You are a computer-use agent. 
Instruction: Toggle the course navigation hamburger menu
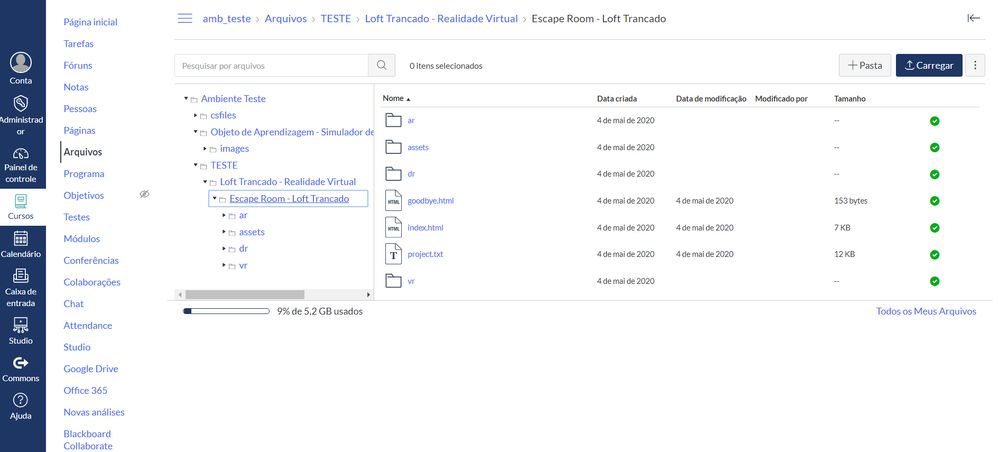coord(184,18)
